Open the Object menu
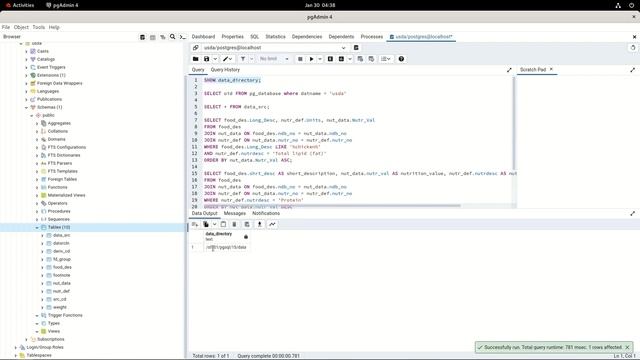640x360 pixels. coord(21,27)
